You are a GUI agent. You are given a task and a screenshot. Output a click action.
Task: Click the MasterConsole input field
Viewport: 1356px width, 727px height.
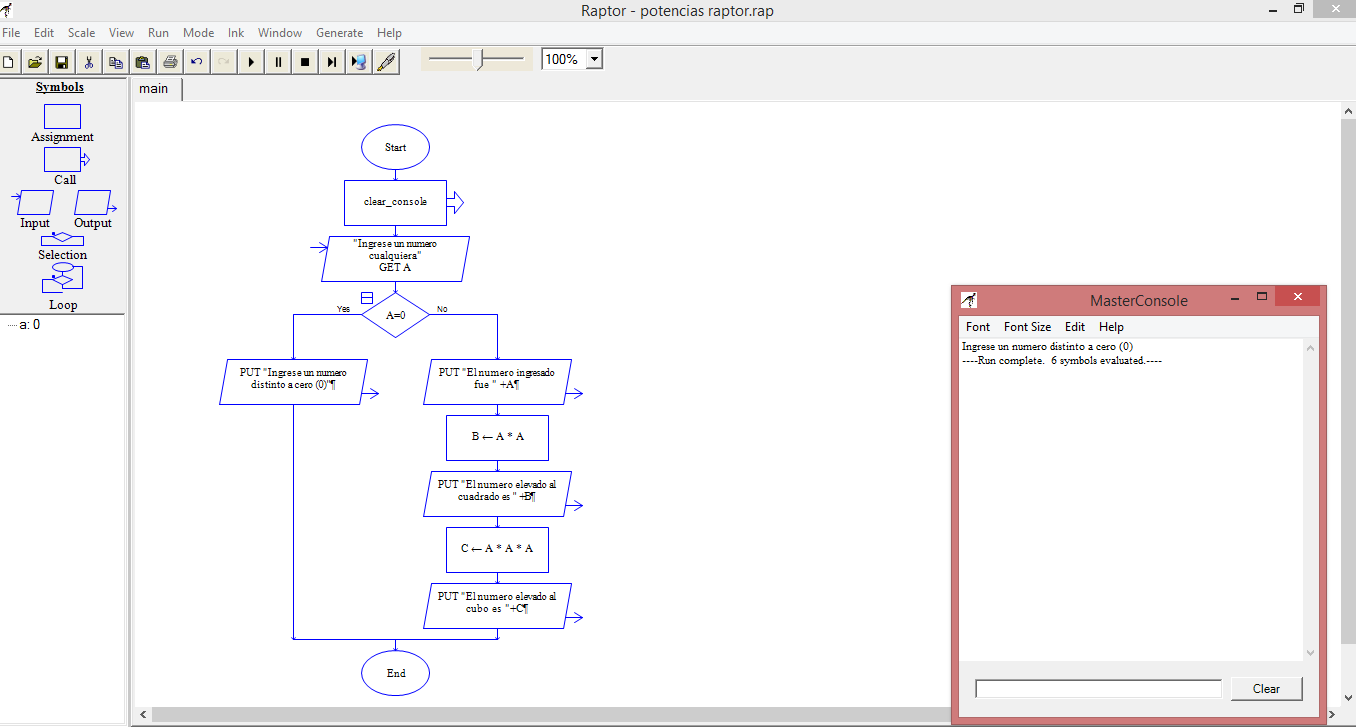tap(1097, 688)
